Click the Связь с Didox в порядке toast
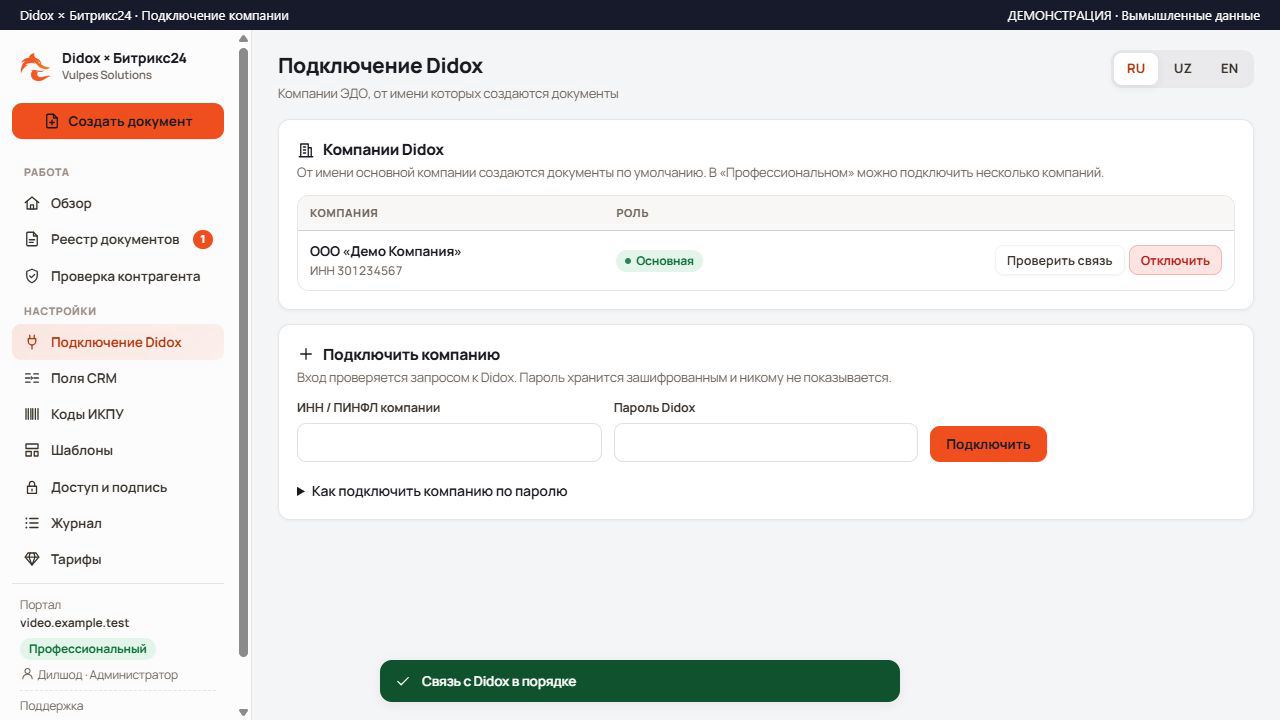The width and height of the screenshot is (1280, 720). pyautogui.click(x=640, y=681)
